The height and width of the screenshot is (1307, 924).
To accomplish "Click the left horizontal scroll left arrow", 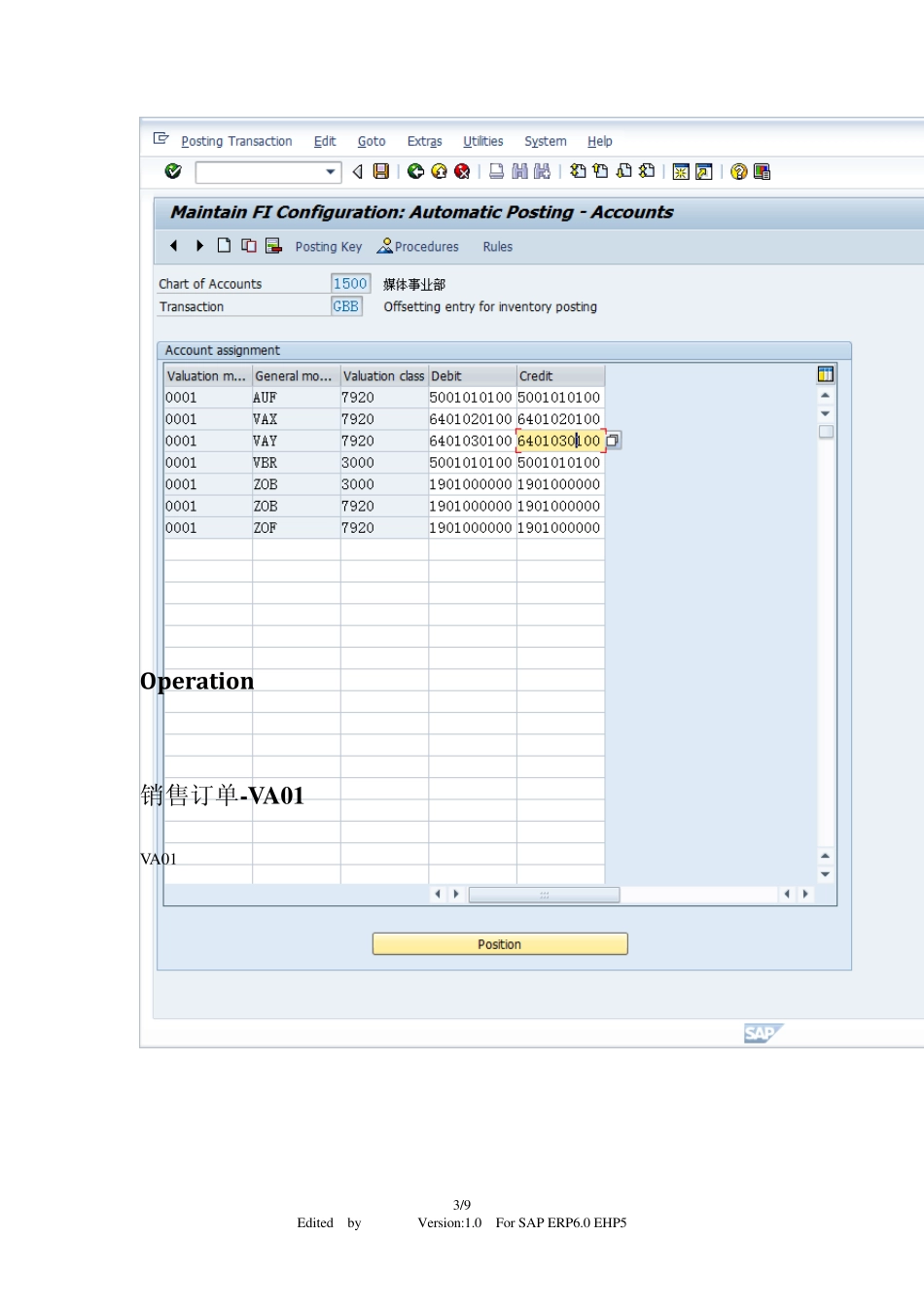I will tap(438, 894).
